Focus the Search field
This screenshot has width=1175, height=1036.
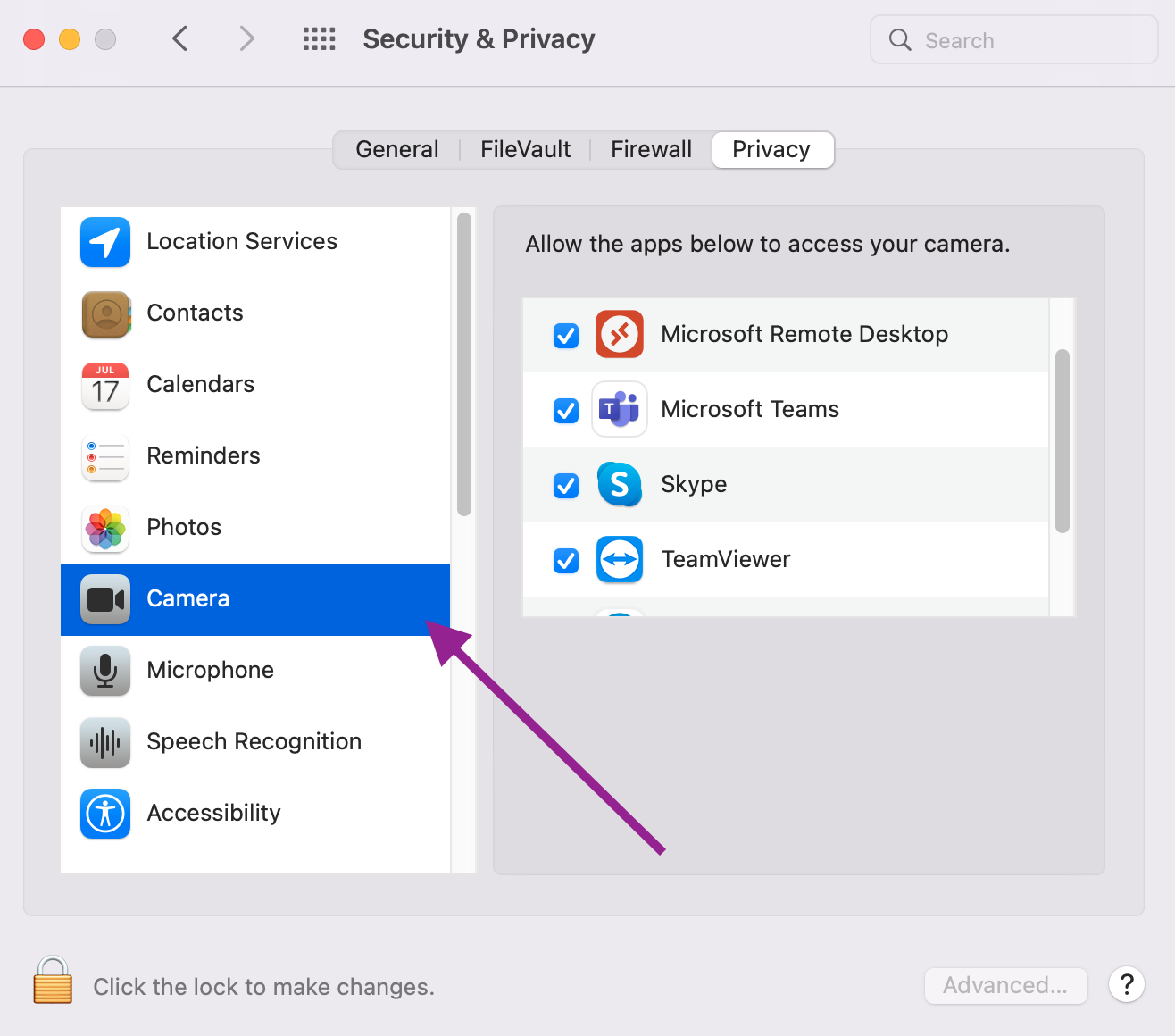pos(1014,40)
